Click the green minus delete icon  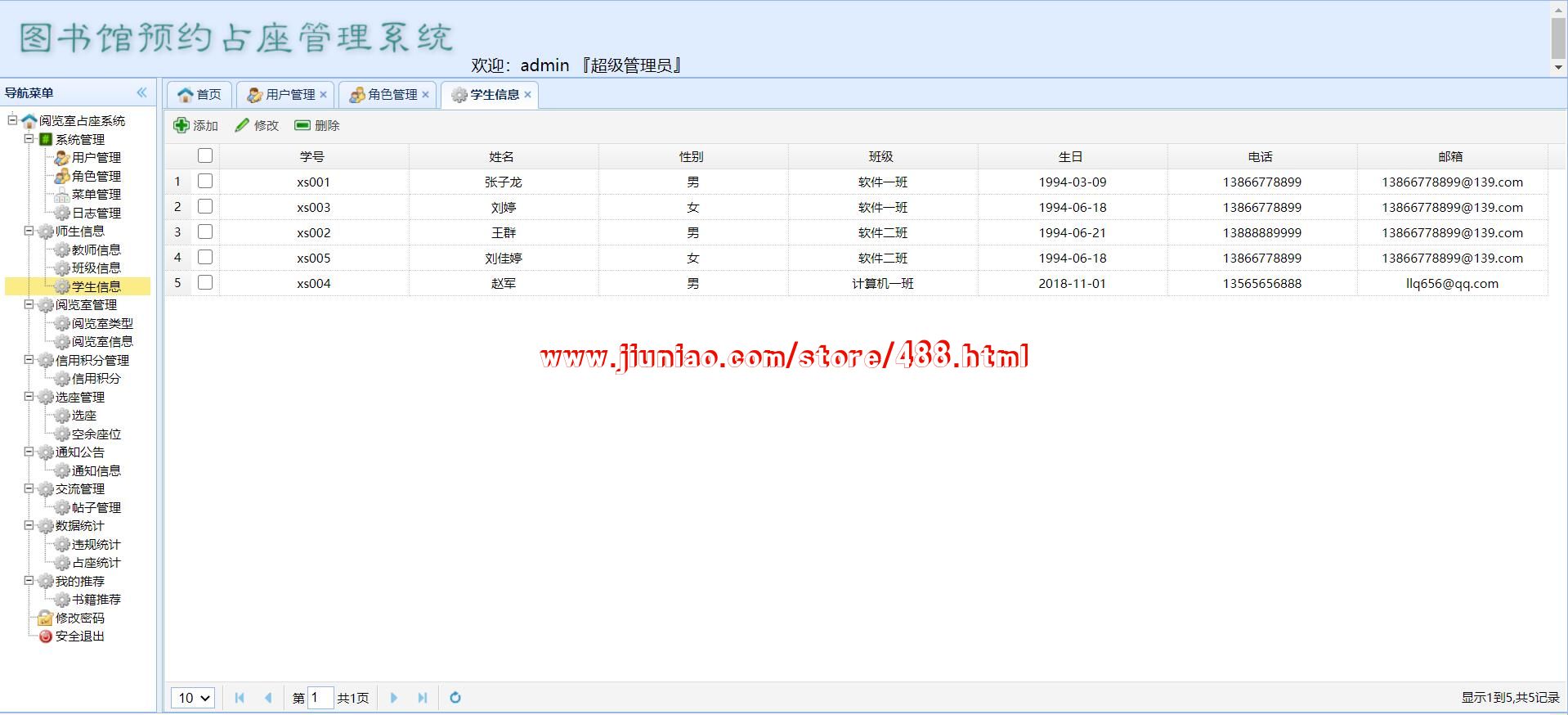point(302,125)
